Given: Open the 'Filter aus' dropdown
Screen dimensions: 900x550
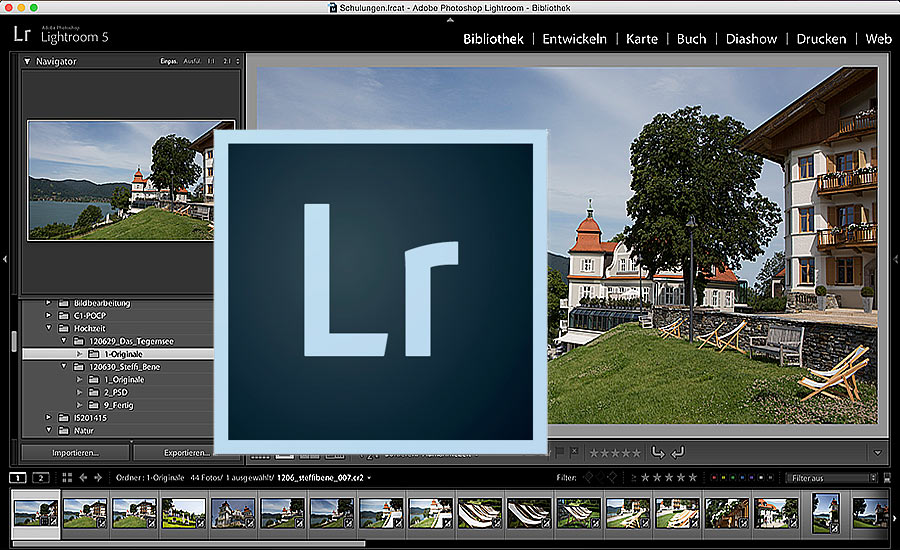Looking at the screenshot, I should pos(829,478).
